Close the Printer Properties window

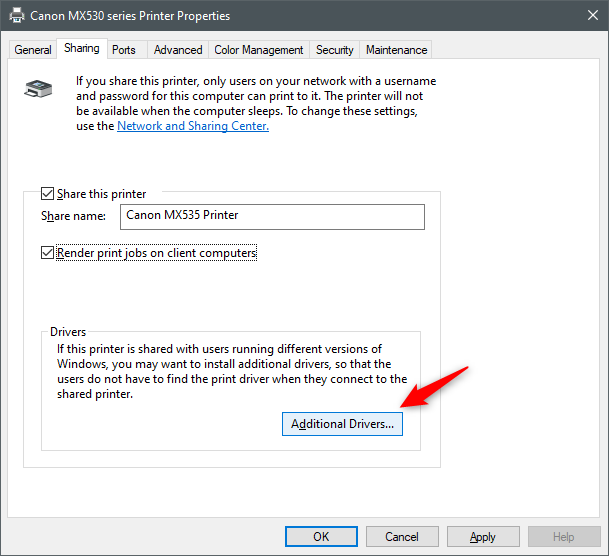click(593, 16)
